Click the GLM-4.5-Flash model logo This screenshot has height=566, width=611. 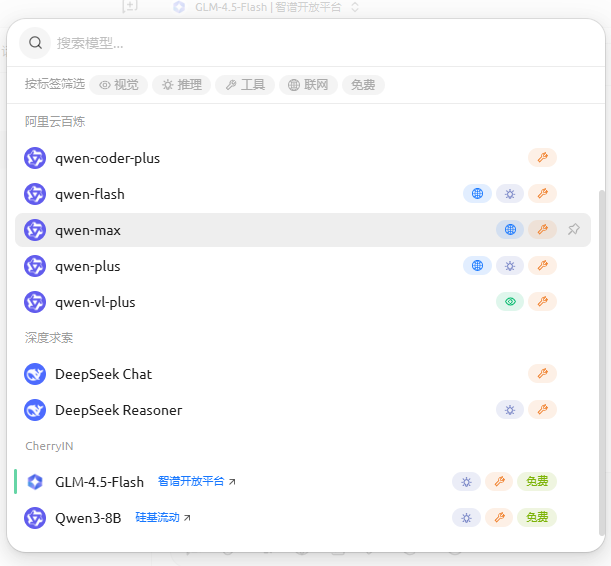click(x=35, y=482)
